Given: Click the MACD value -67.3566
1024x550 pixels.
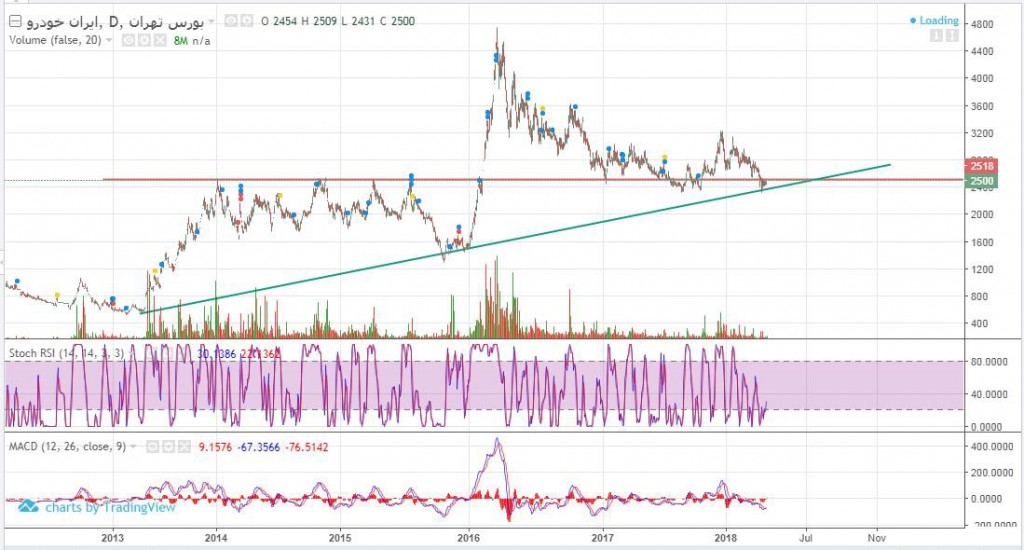Looking at the screenshot, I should (x=259, y=447).
